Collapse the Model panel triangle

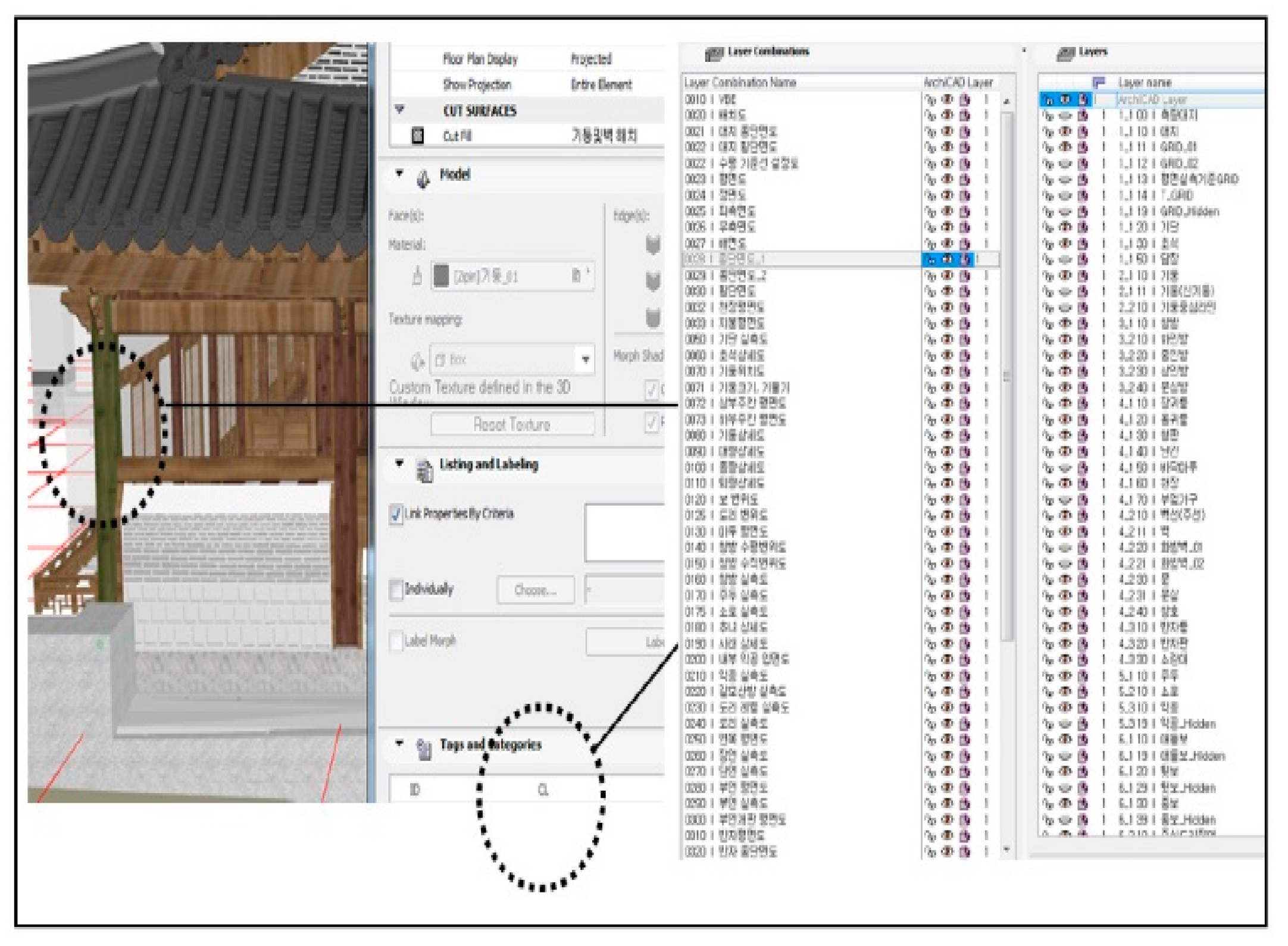coord(399,173)
